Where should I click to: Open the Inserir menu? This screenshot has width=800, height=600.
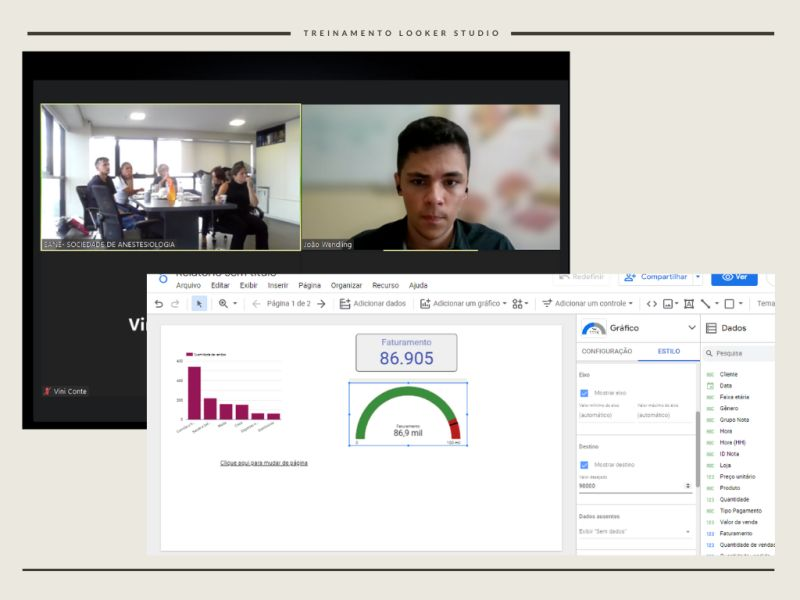pyautogui.click(x=278, y=285)
